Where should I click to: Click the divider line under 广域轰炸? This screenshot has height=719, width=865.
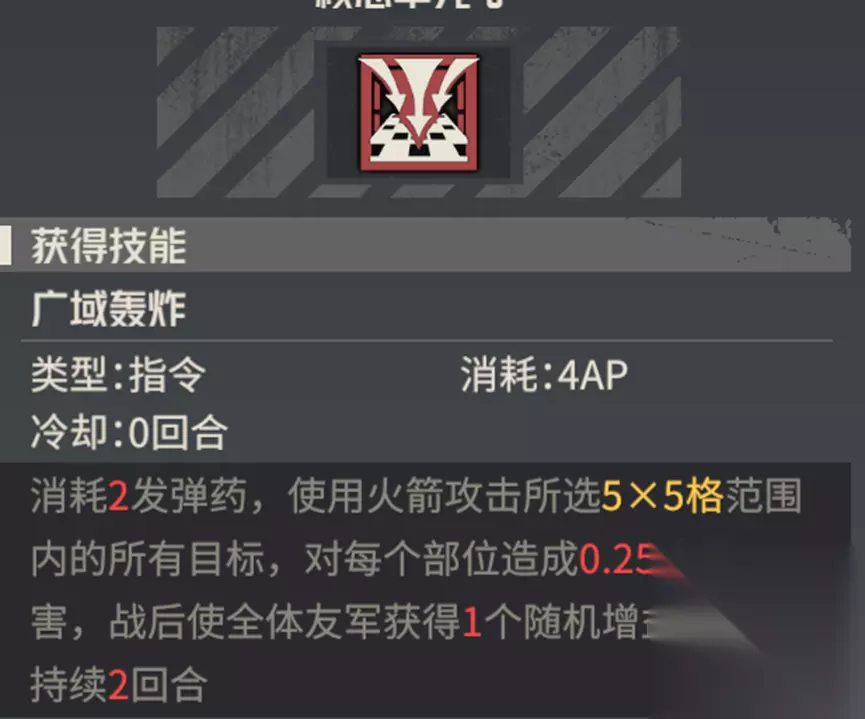(426, 341)
